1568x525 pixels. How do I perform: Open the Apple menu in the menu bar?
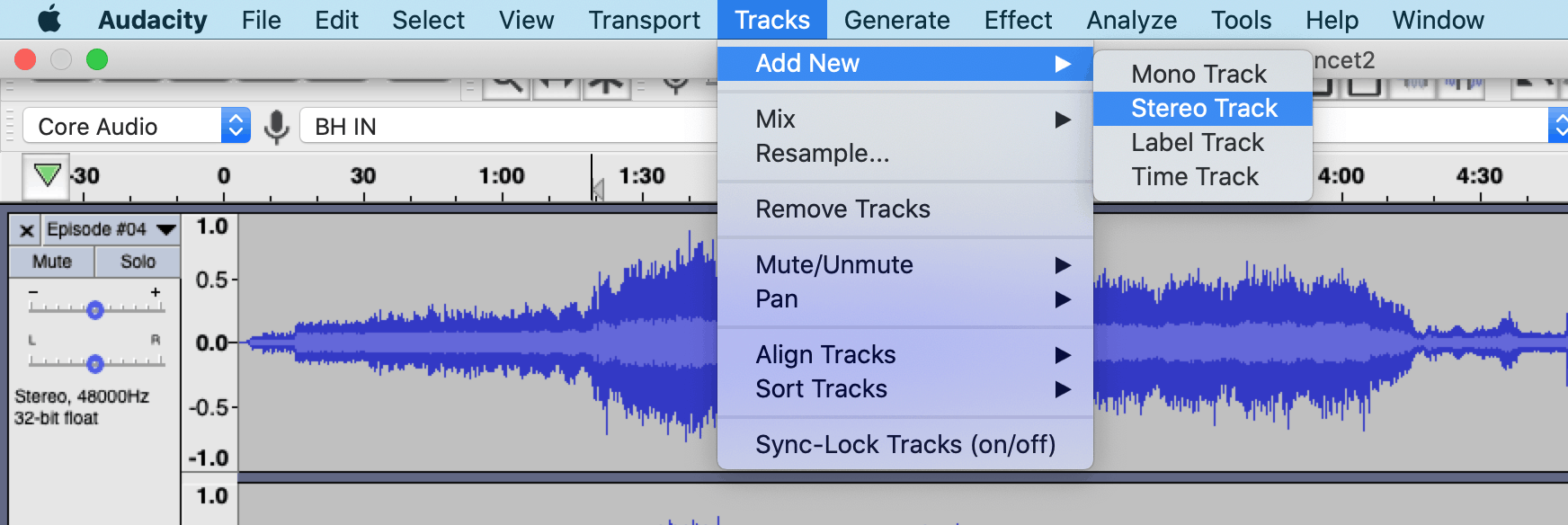click(49, 19)
